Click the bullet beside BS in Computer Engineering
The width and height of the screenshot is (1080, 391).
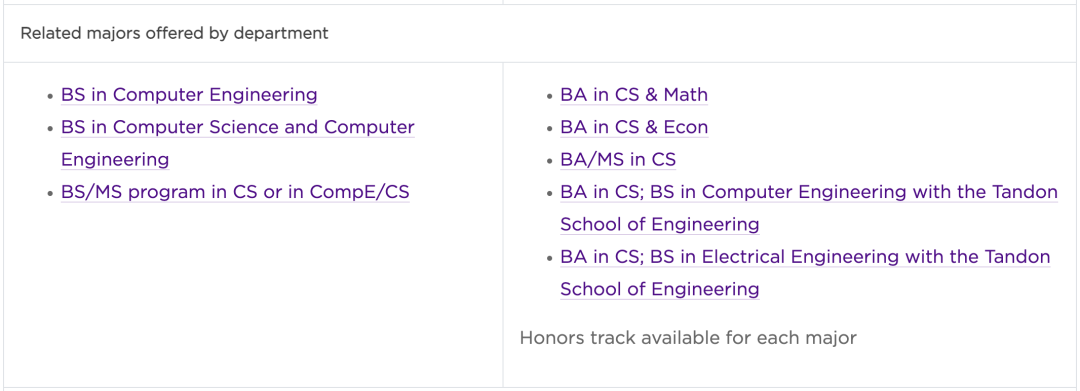(x=50, y=96)
